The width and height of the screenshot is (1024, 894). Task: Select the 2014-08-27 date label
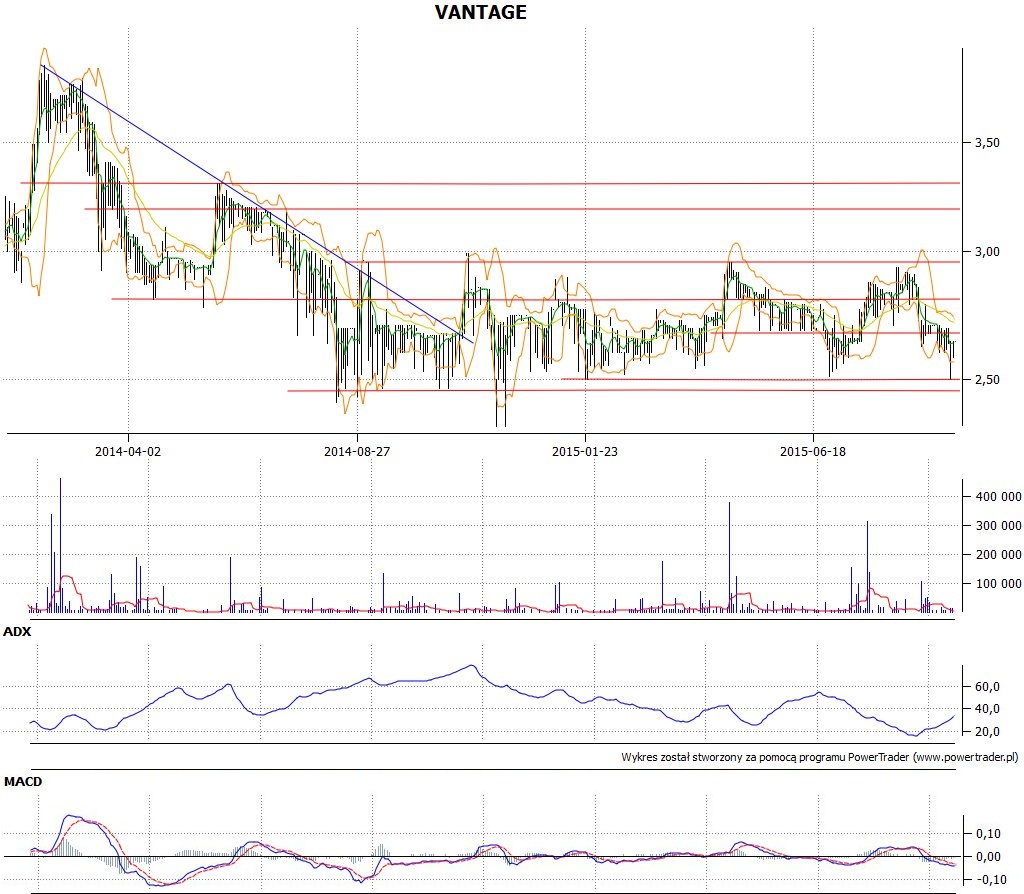(357, 451)
